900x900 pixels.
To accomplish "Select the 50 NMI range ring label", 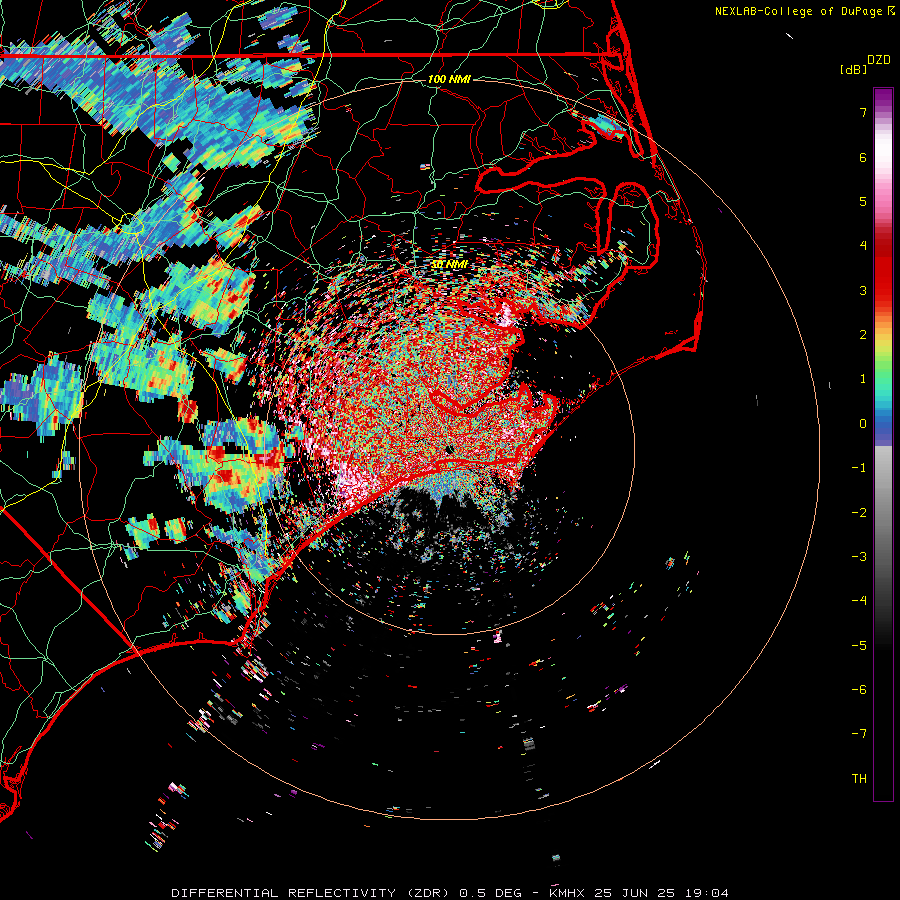I will (x=449, y=265).
